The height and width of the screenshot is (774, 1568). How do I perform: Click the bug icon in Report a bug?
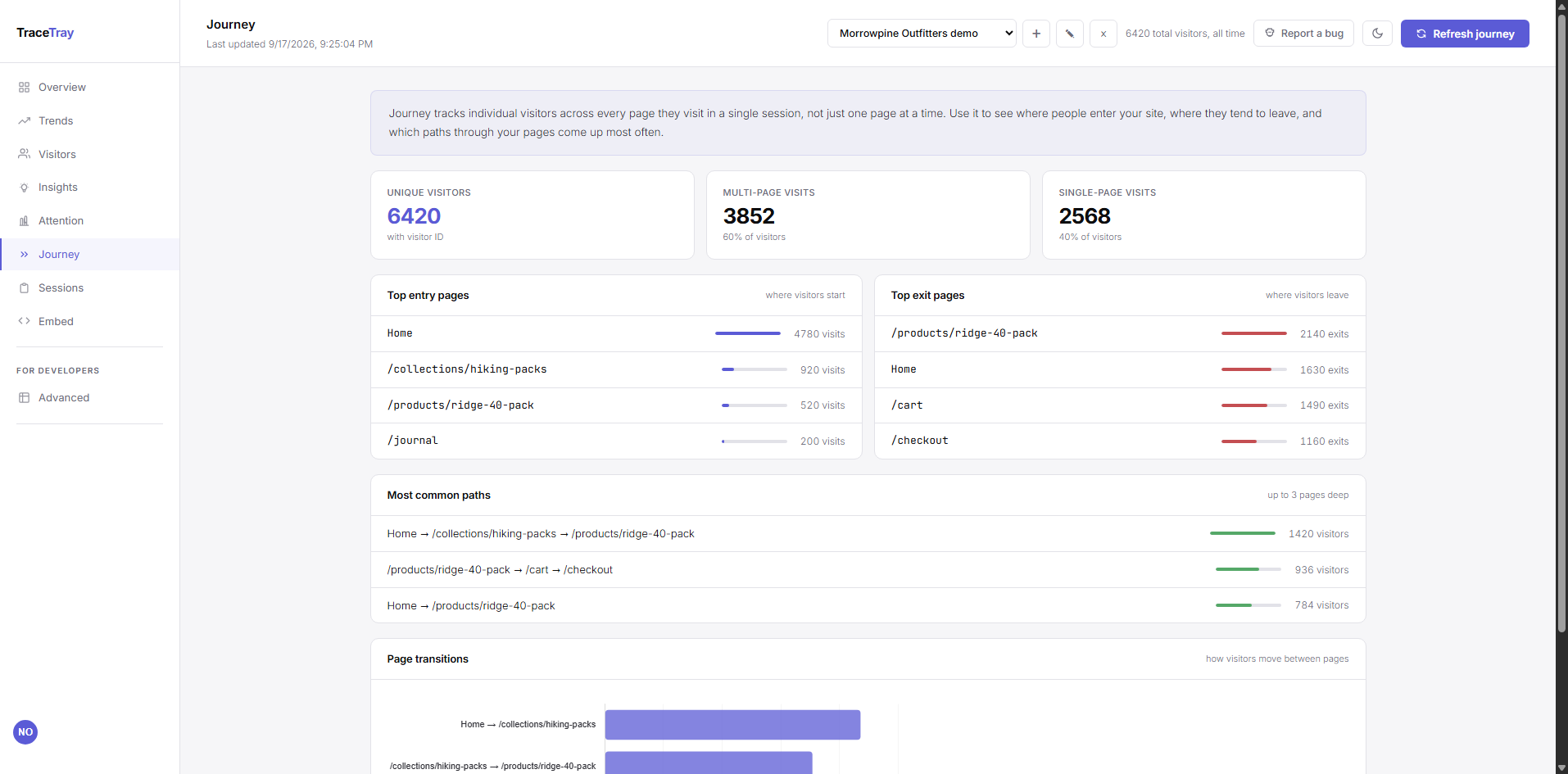coord(1270,33)
